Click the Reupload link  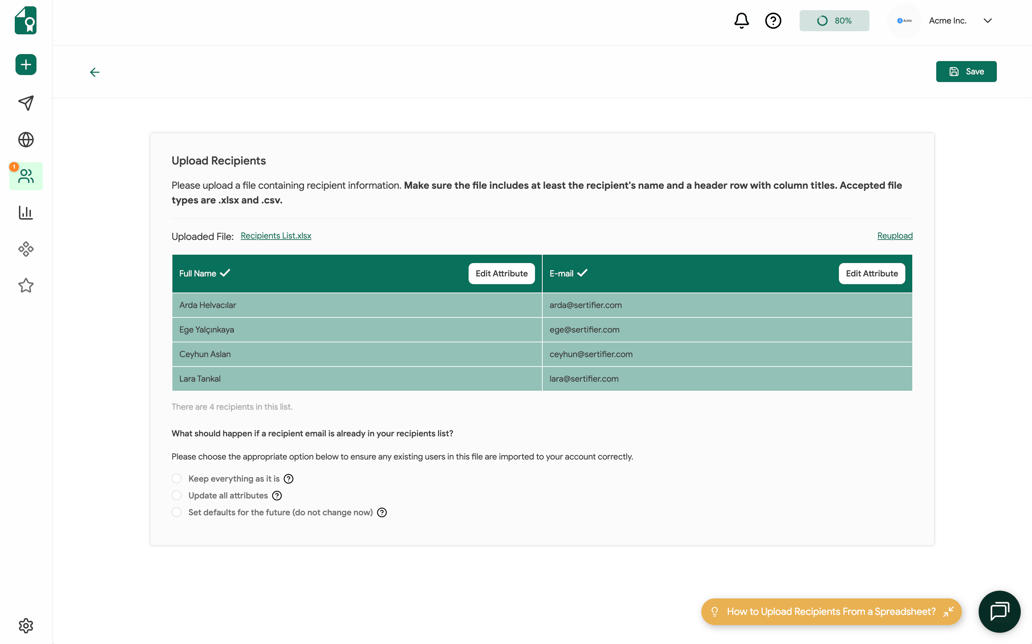coord(894,235)
